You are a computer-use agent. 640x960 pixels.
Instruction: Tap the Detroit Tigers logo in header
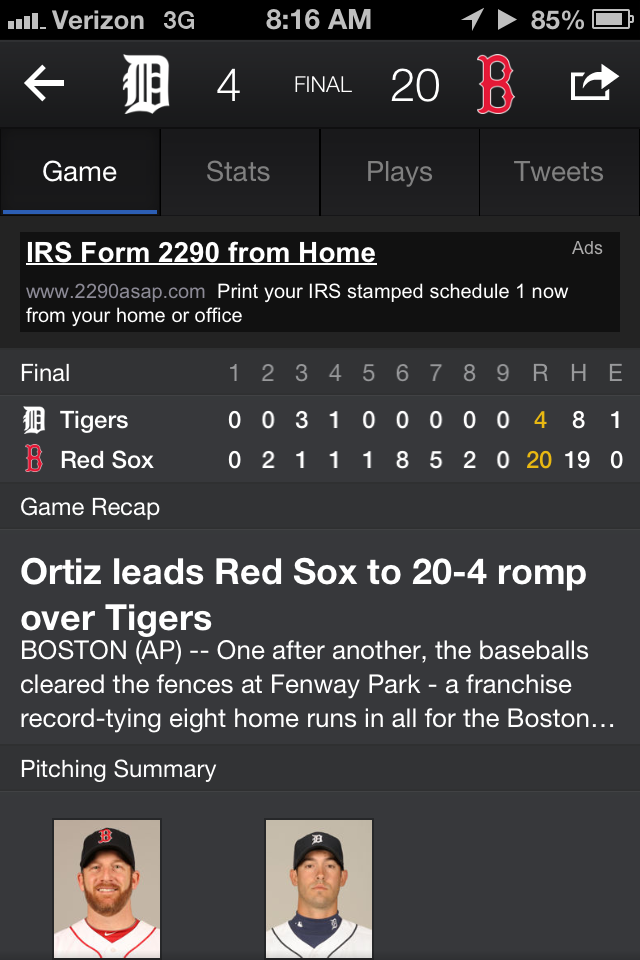pos(145,85)
